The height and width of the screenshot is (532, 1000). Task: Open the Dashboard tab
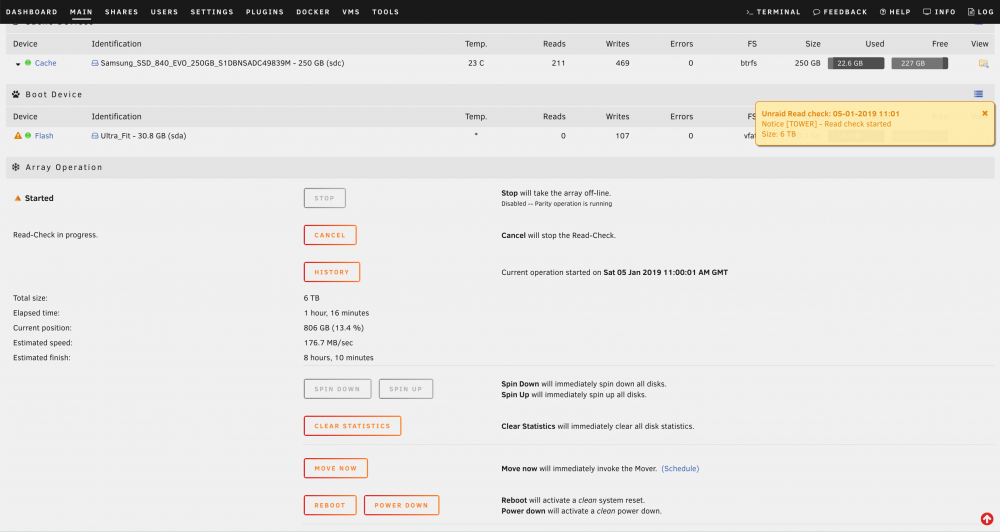(31, 11)
